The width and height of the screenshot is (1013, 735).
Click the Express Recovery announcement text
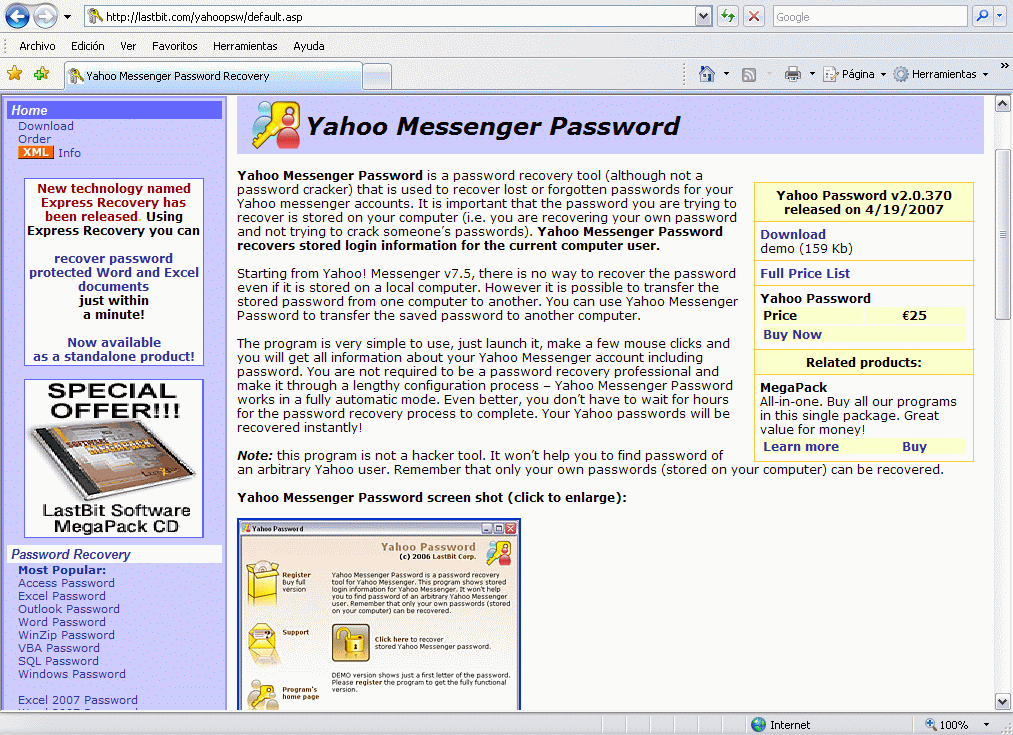click(114, 272)
